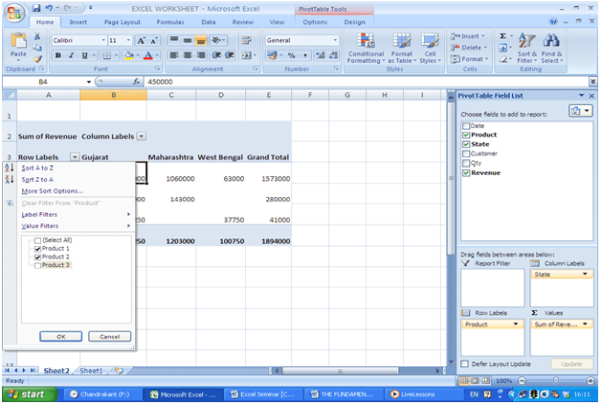The image size is (600, 404).
Task: Check the Product 3 filter checkbox
Action: (38, 266)
